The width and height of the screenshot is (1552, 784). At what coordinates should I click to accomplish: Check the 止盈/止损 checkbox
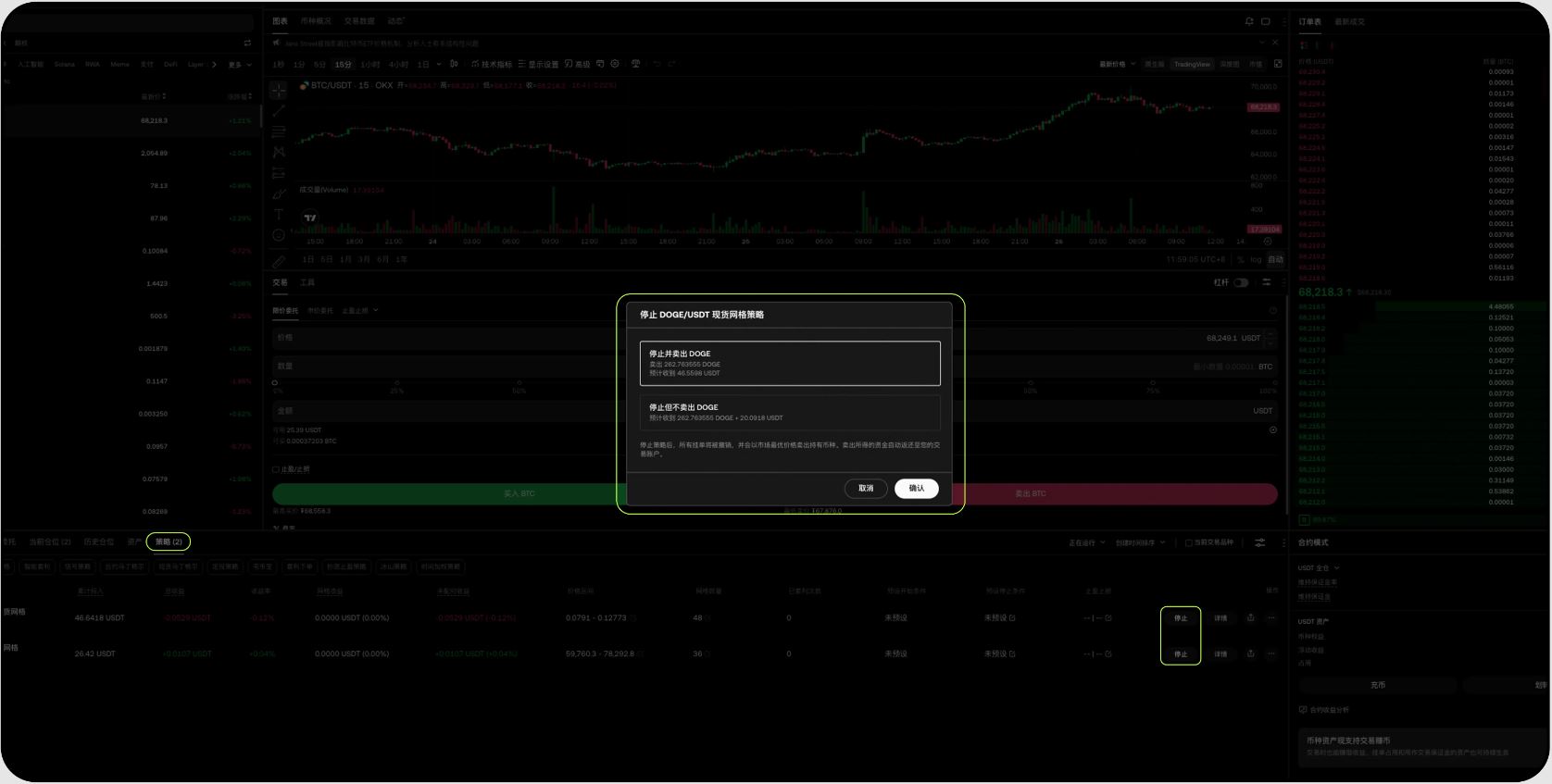coord(276,469)
